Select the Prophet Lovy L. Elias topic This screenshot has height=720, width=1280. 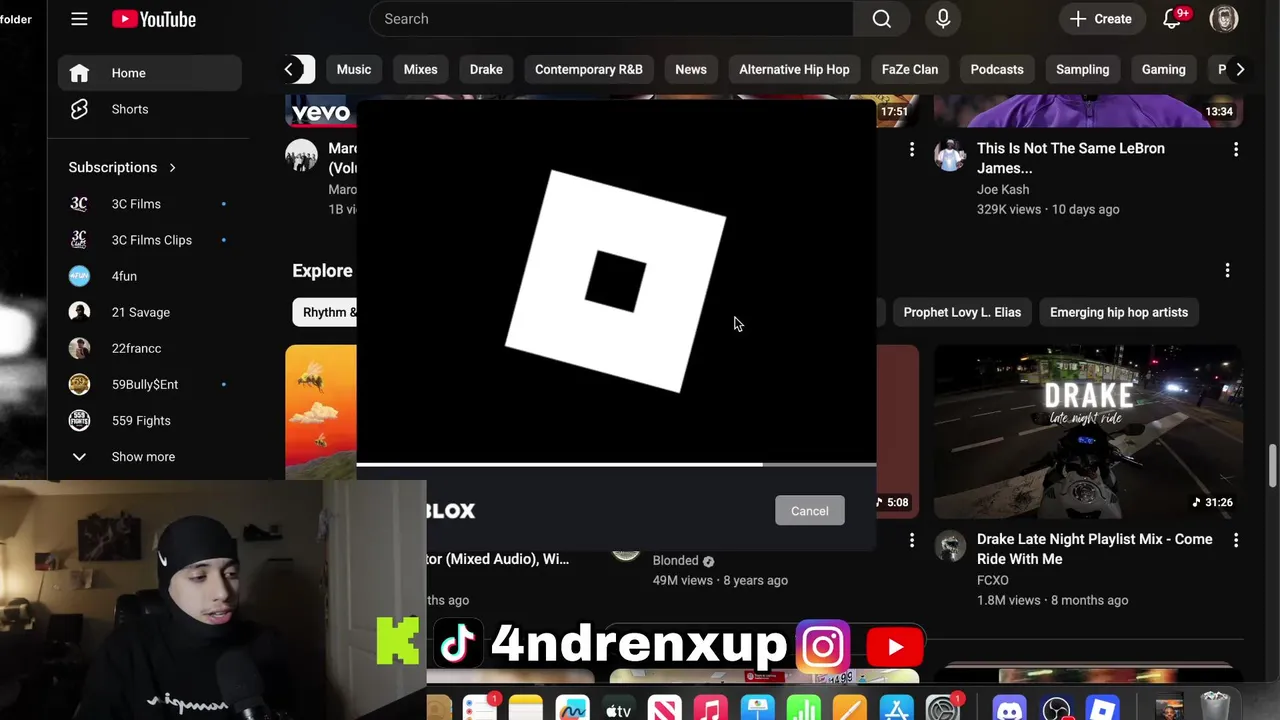click(962, 312)
